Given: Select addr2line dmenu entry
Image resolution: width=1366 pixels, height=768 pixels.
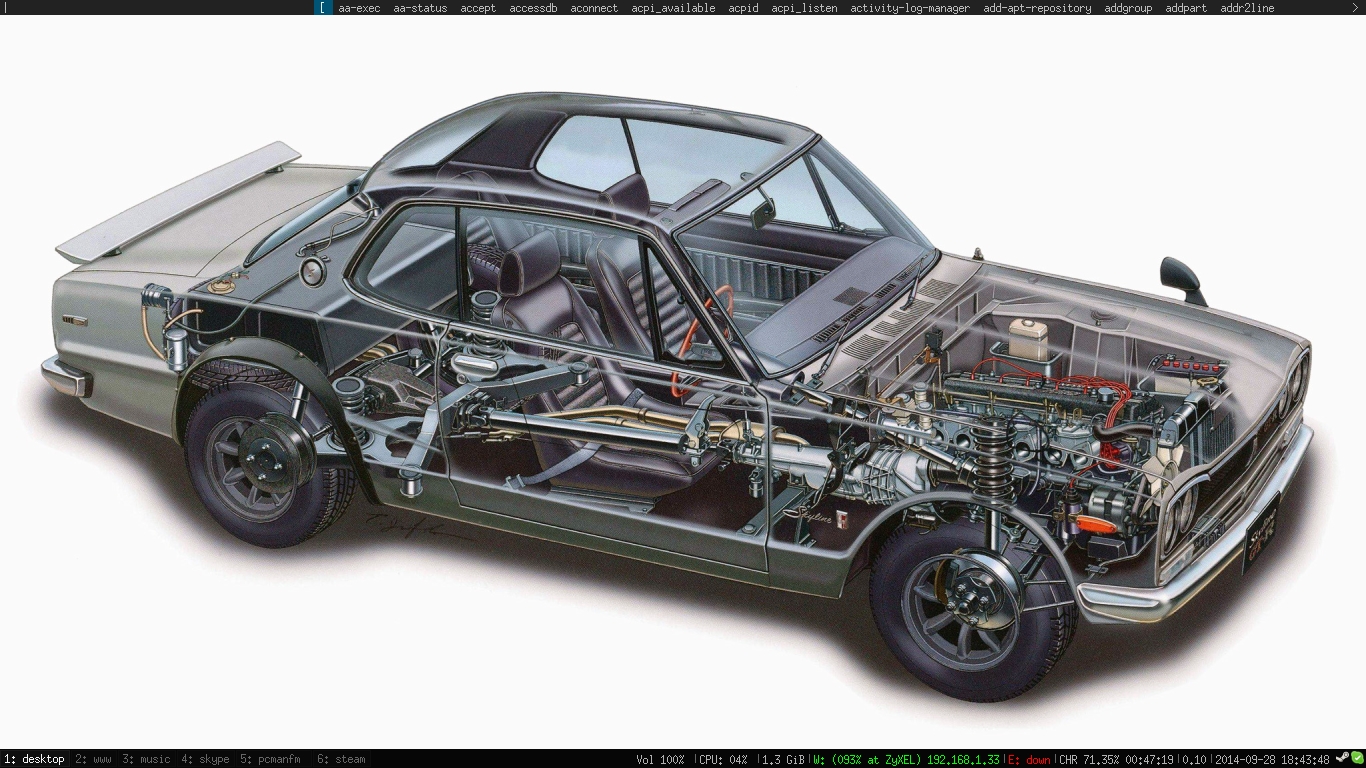Looking at the screenshot, I should click(x=1247, y=8).
